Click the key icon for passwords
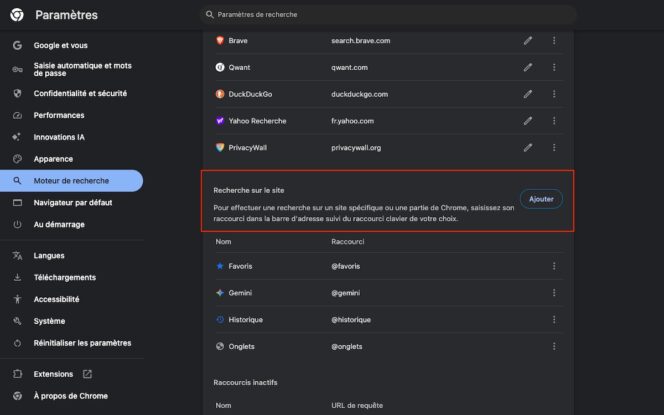Viewport: 664px width, 415px height. (x=17, y=69)
